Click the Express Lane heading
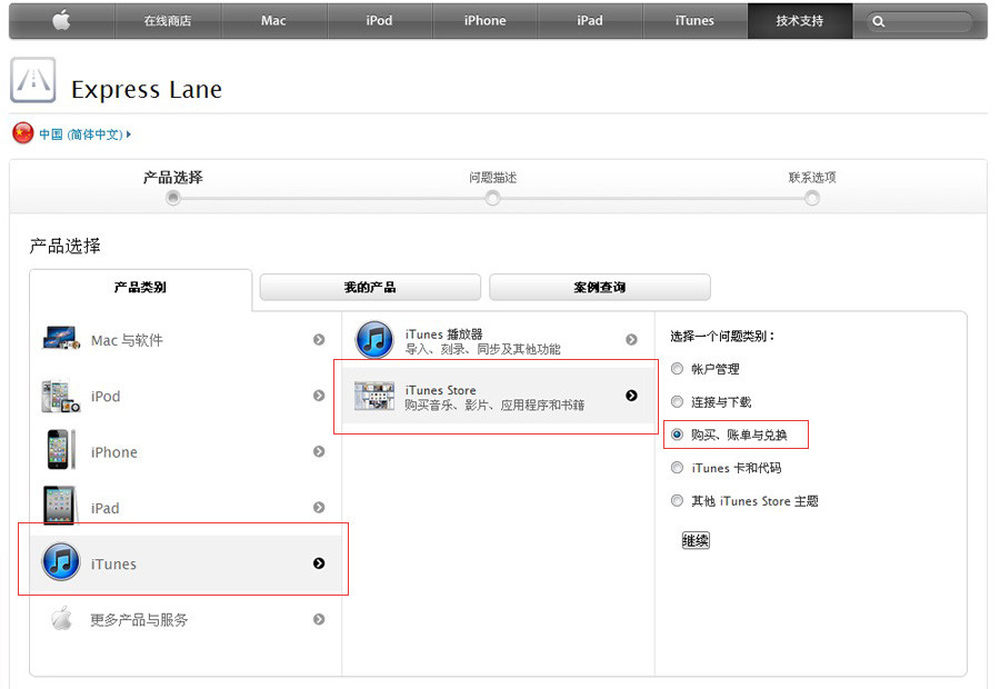The image size is (1000, 689). tap(147, 89)
